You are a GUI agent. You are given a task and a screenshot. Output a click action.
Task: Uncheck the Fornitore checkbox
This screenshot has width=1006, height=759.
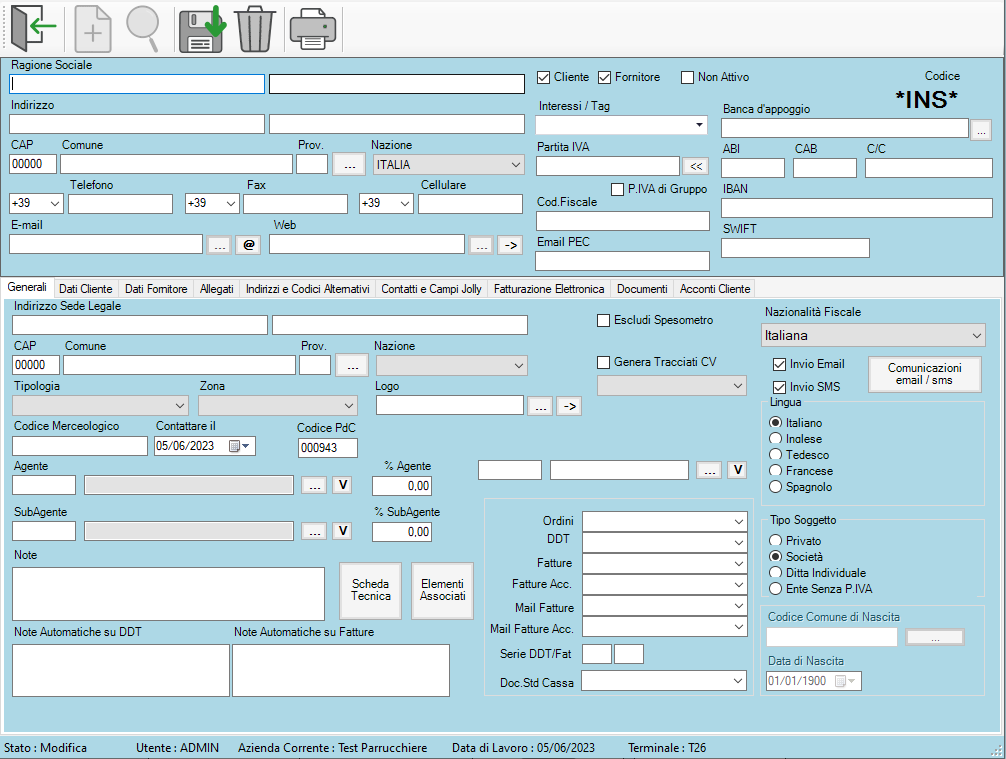pos(605,78)
